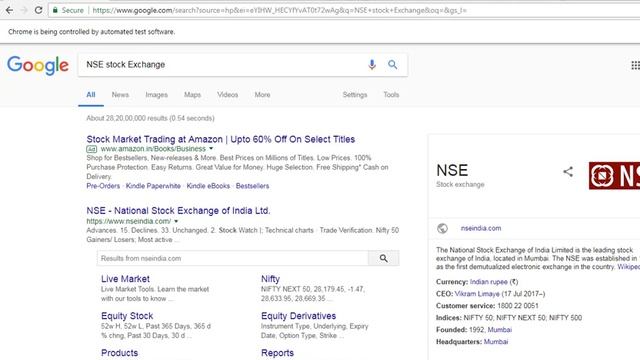Open Mumbai link in Founded row
The image size is (640, 360).
click(x=500, y=330)
